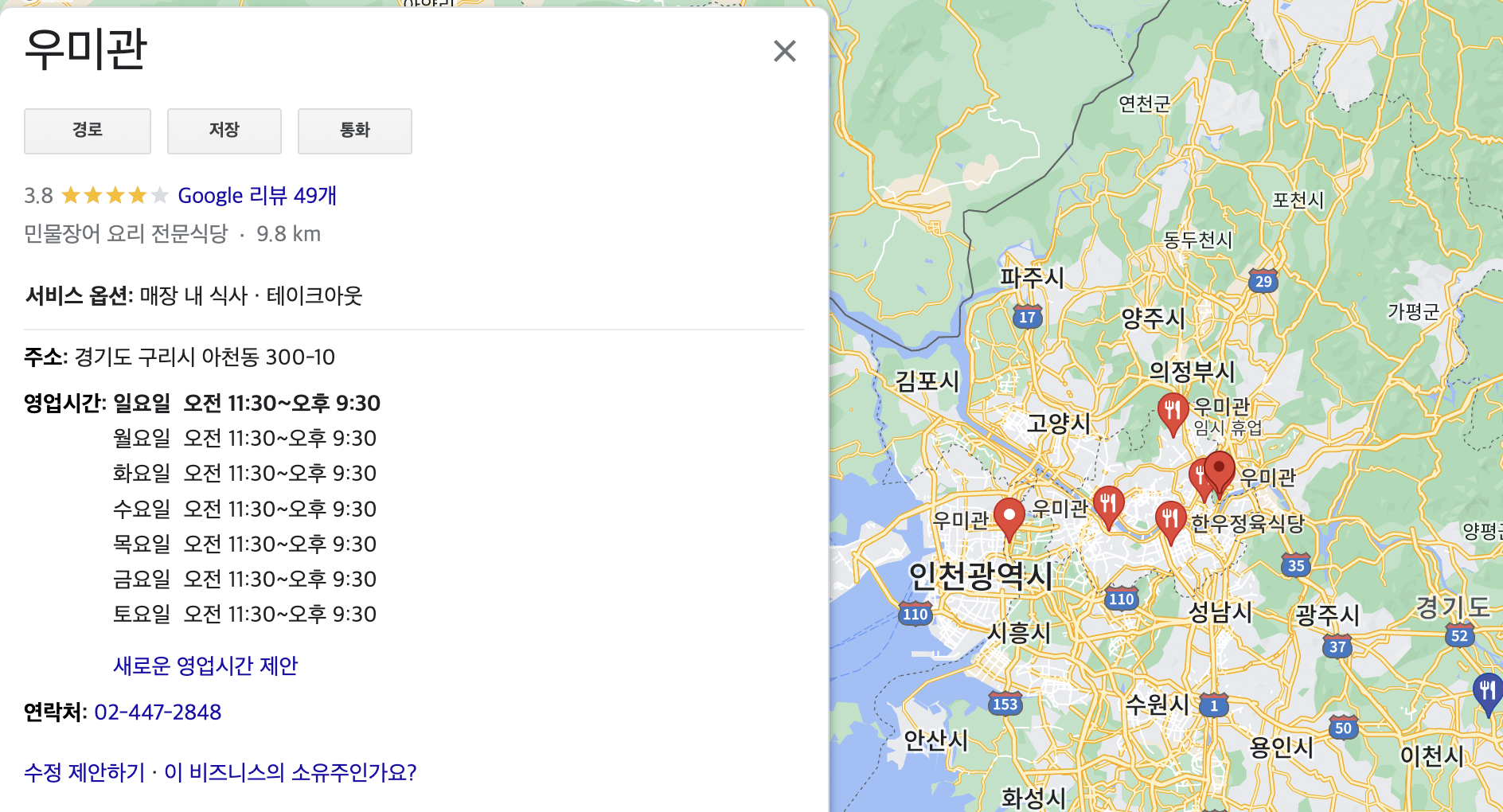1503x812 pixels.
Task: Click highway 35 shield on map
Action: [1296, 565]
